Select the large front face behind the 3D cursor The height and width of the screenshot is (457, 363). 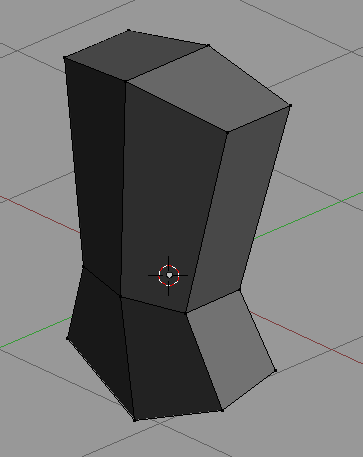[172, 197]
